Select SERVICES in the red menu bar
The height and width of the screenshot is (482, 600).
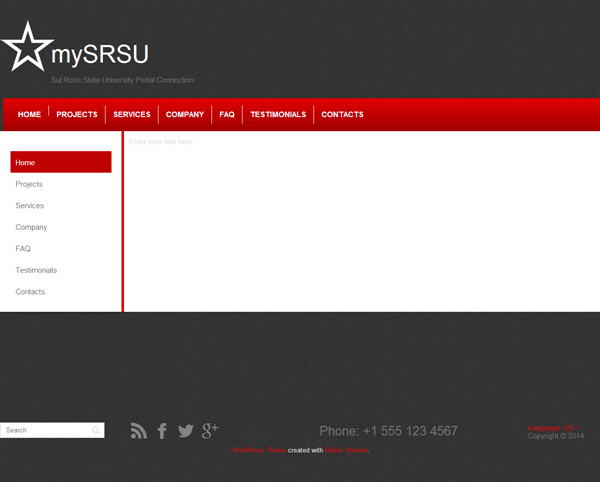[x=132, y=115]
